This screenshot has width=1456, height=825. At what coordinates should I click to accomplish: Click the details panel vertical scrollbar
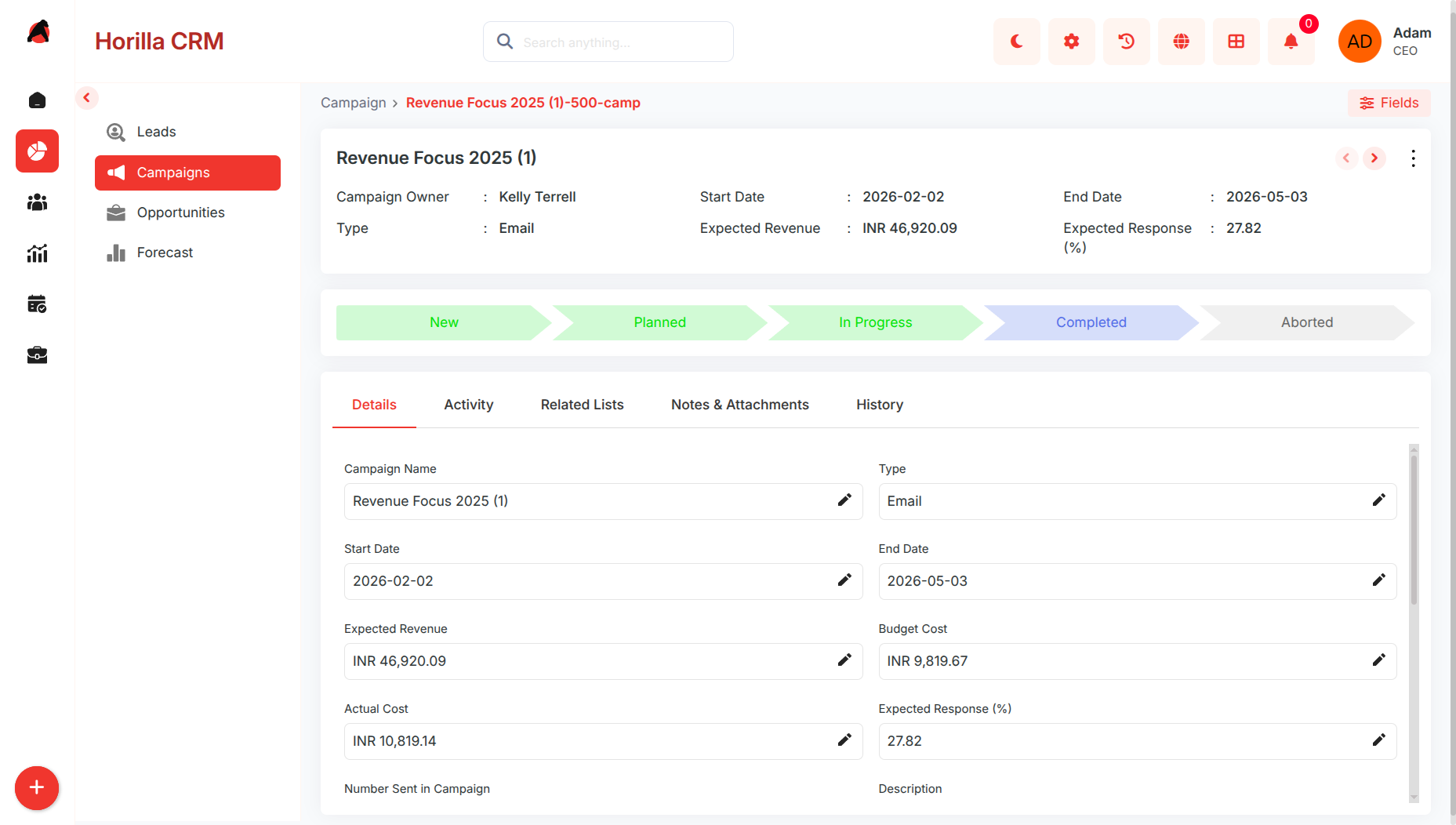pyautogui.click(x=1414, y=530)
